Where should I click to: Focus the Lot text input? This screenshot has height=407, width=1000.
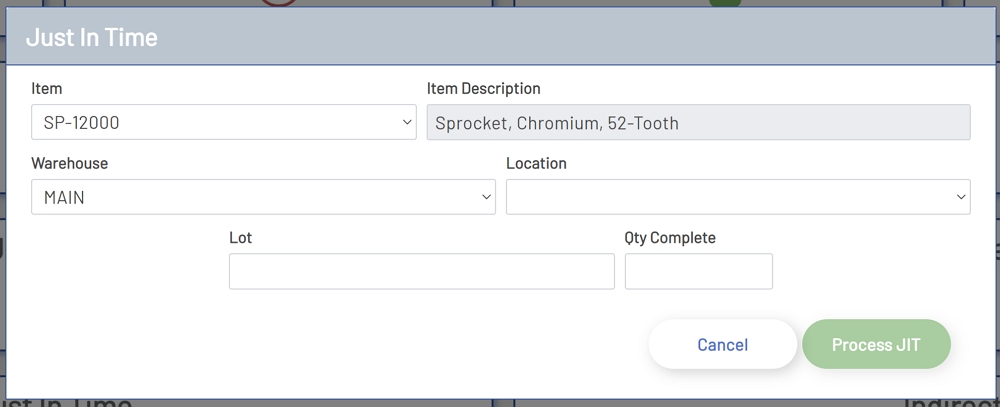coord(421,272)
